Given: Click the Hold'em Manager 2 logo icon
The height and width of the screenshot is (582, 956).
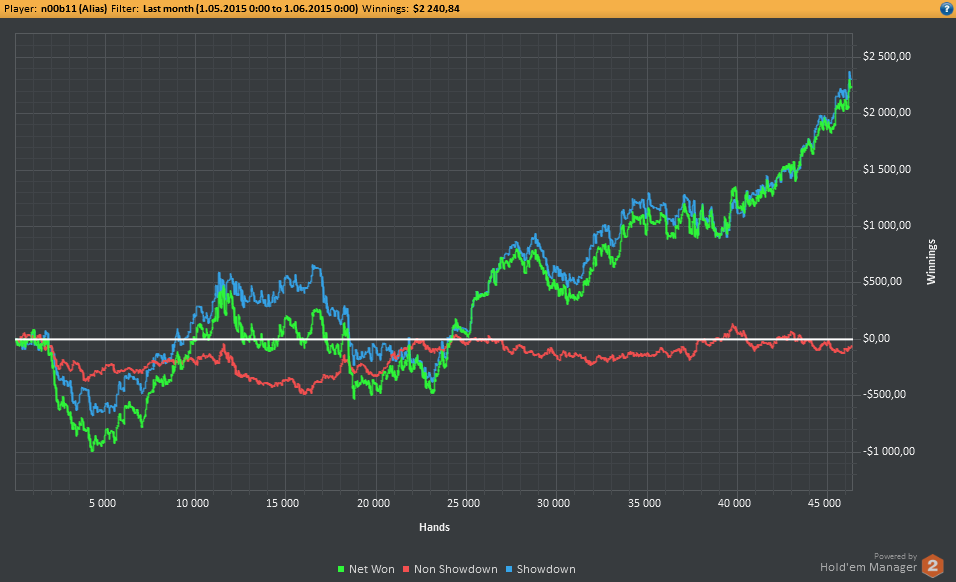Looking at the screenshot, I should point(933,566).
